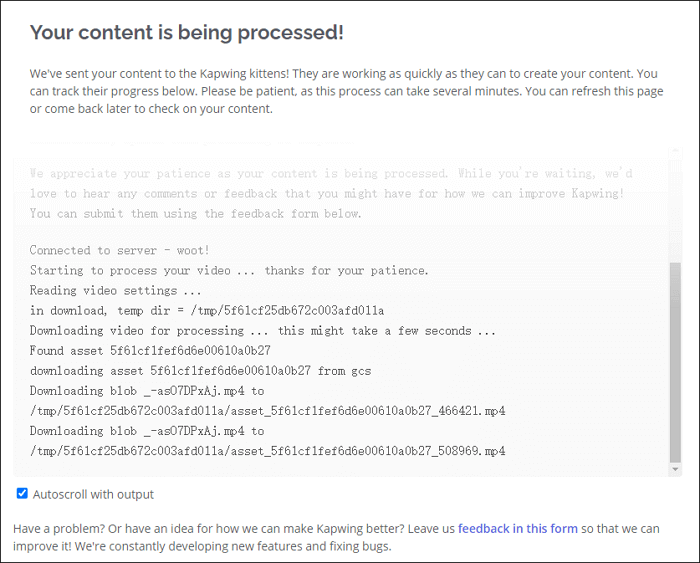Click the "in download, temp dir" log line
The height and width of the screenshot is (563, 700).
pyautogui.click(x=207, y=311)
